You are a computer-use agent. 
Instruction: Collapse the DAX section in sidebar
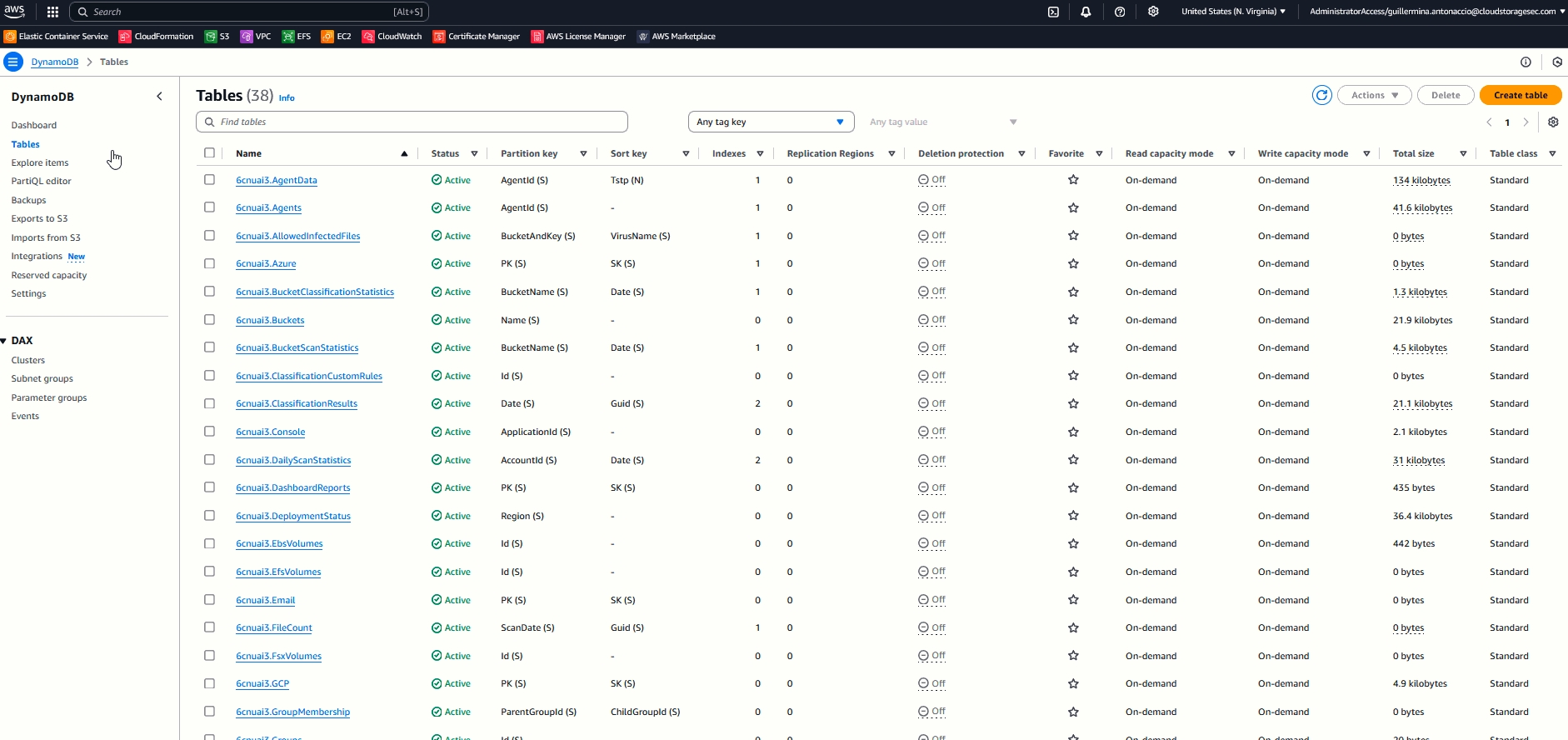[4, 341]
